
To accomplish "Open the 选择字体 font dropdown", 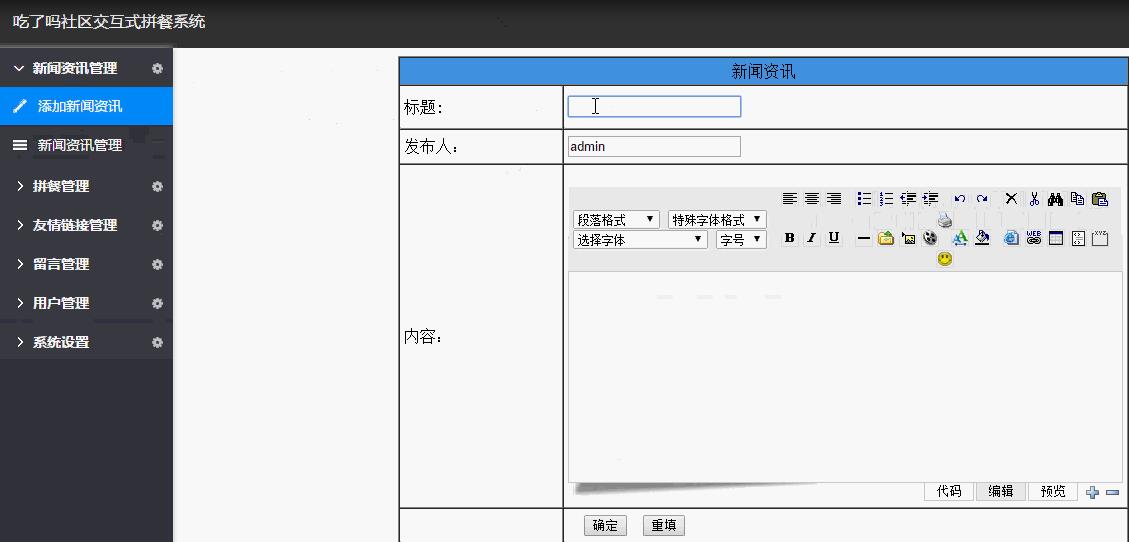I will tap(640, 239).
